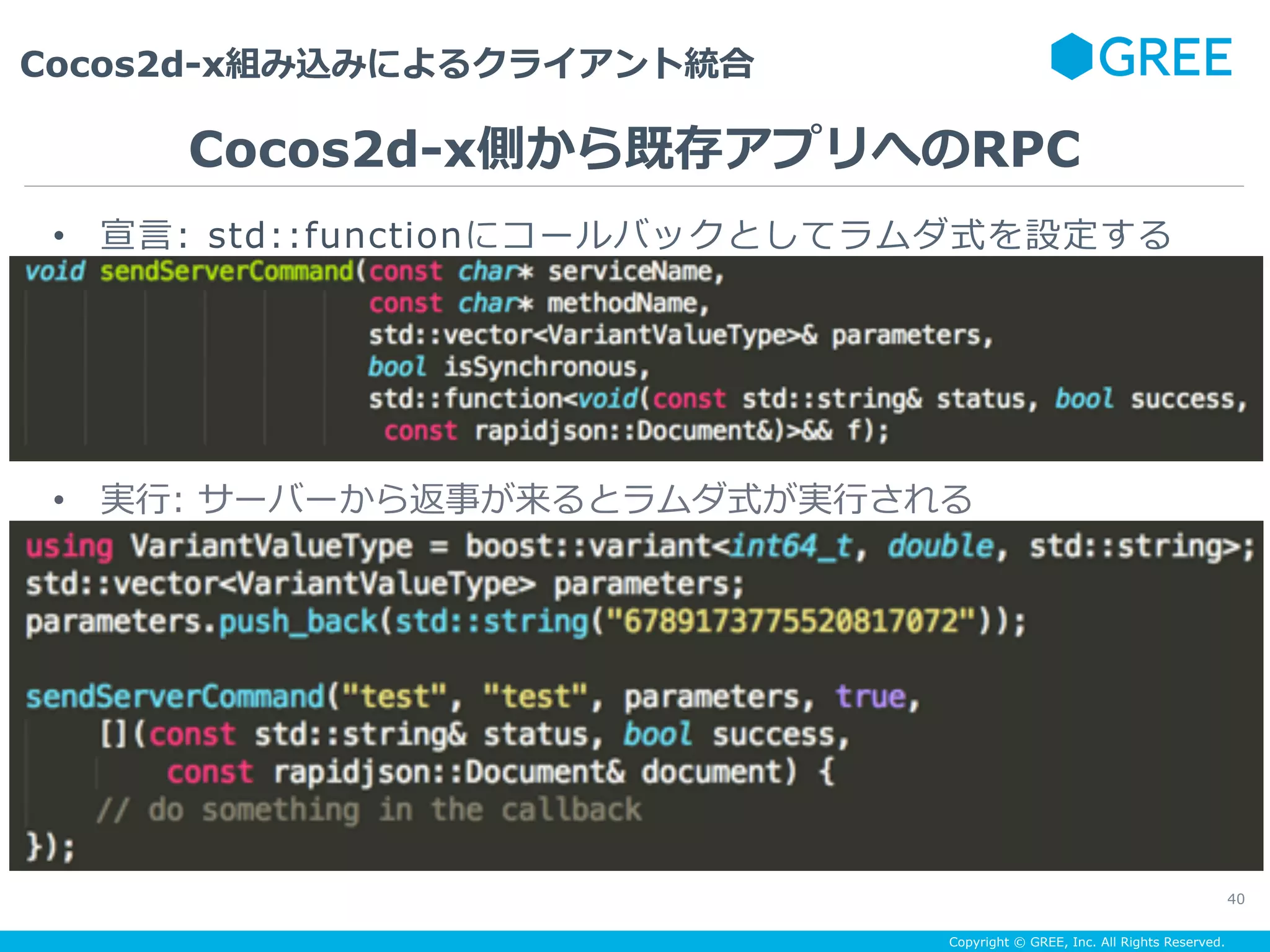Click the code line 'const char* methodName,'
This screenshot has width=1270, height=952.
coord(539,304)
